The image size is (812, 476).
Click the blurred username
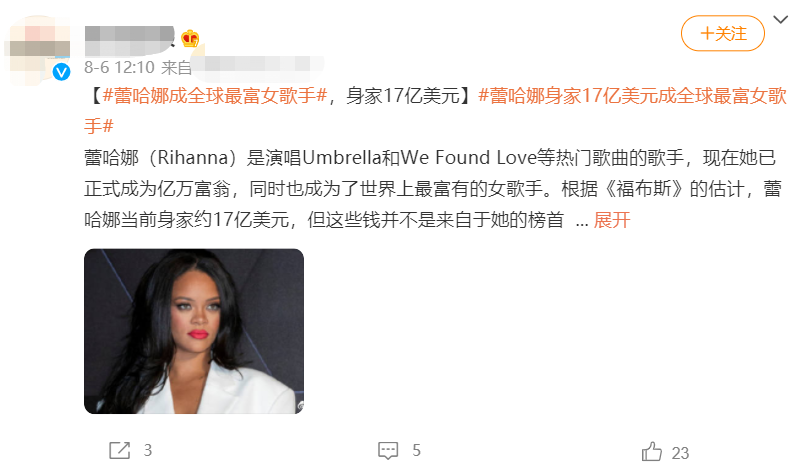click(x=129, y=40)
